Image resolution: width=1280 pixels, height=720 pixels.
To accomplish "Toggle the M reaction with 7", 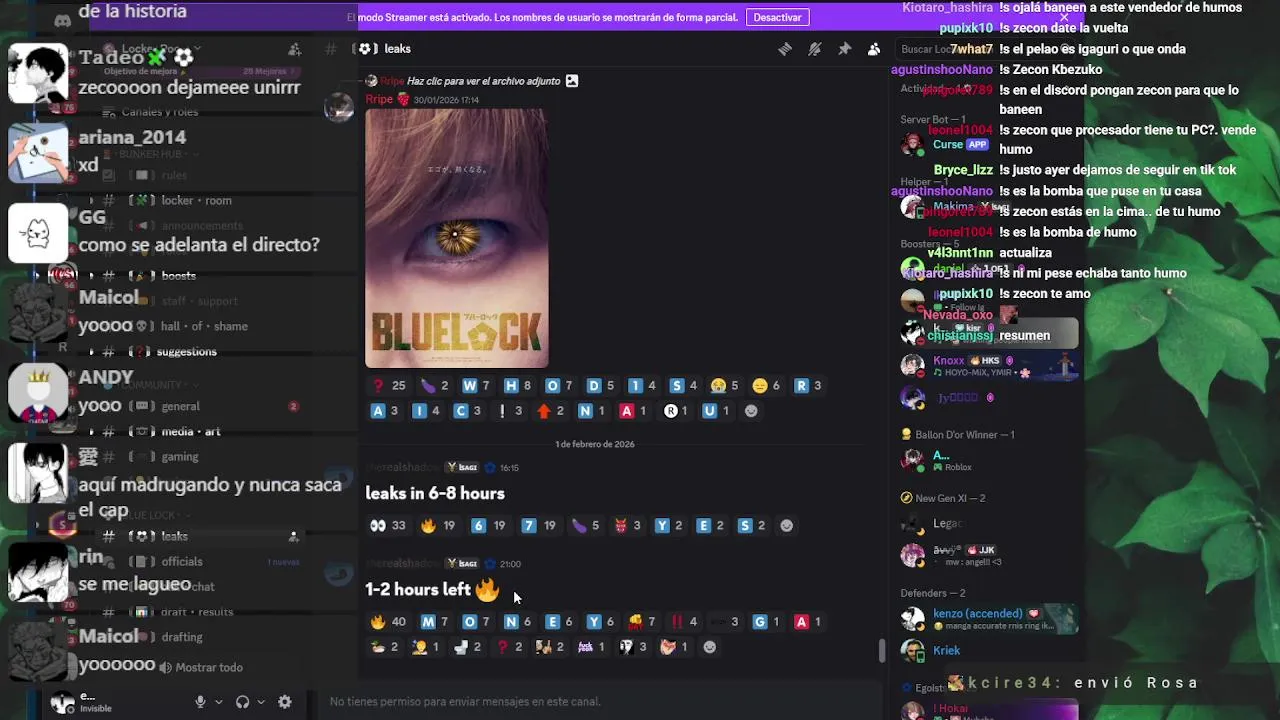I will [434, 622].
